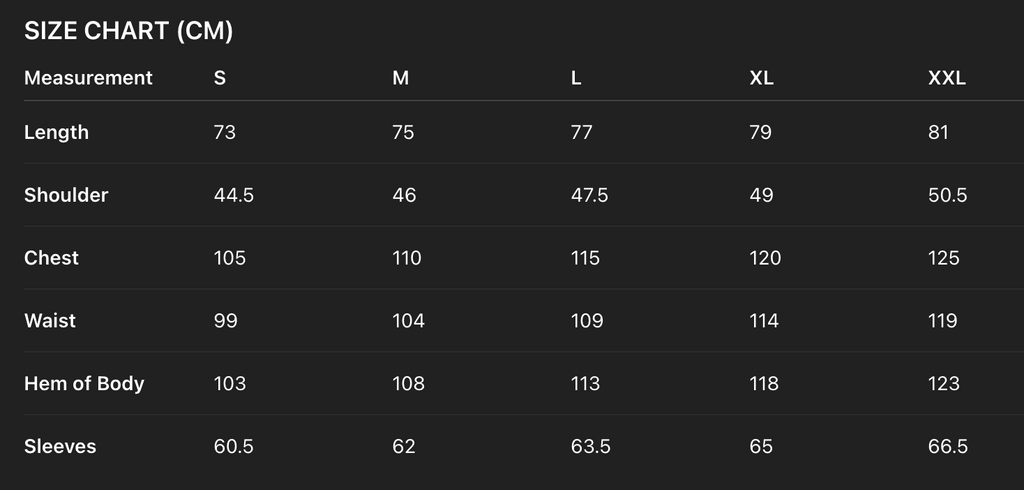Select the Chest row label
The image size is (1024, 490).
51,258
